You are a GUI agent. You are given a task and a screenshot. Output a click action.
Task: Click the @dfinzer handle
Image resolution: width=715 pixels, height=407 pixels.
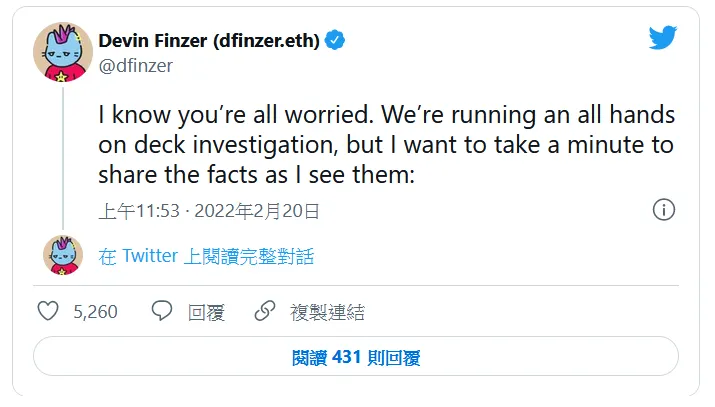coord(135,65)
